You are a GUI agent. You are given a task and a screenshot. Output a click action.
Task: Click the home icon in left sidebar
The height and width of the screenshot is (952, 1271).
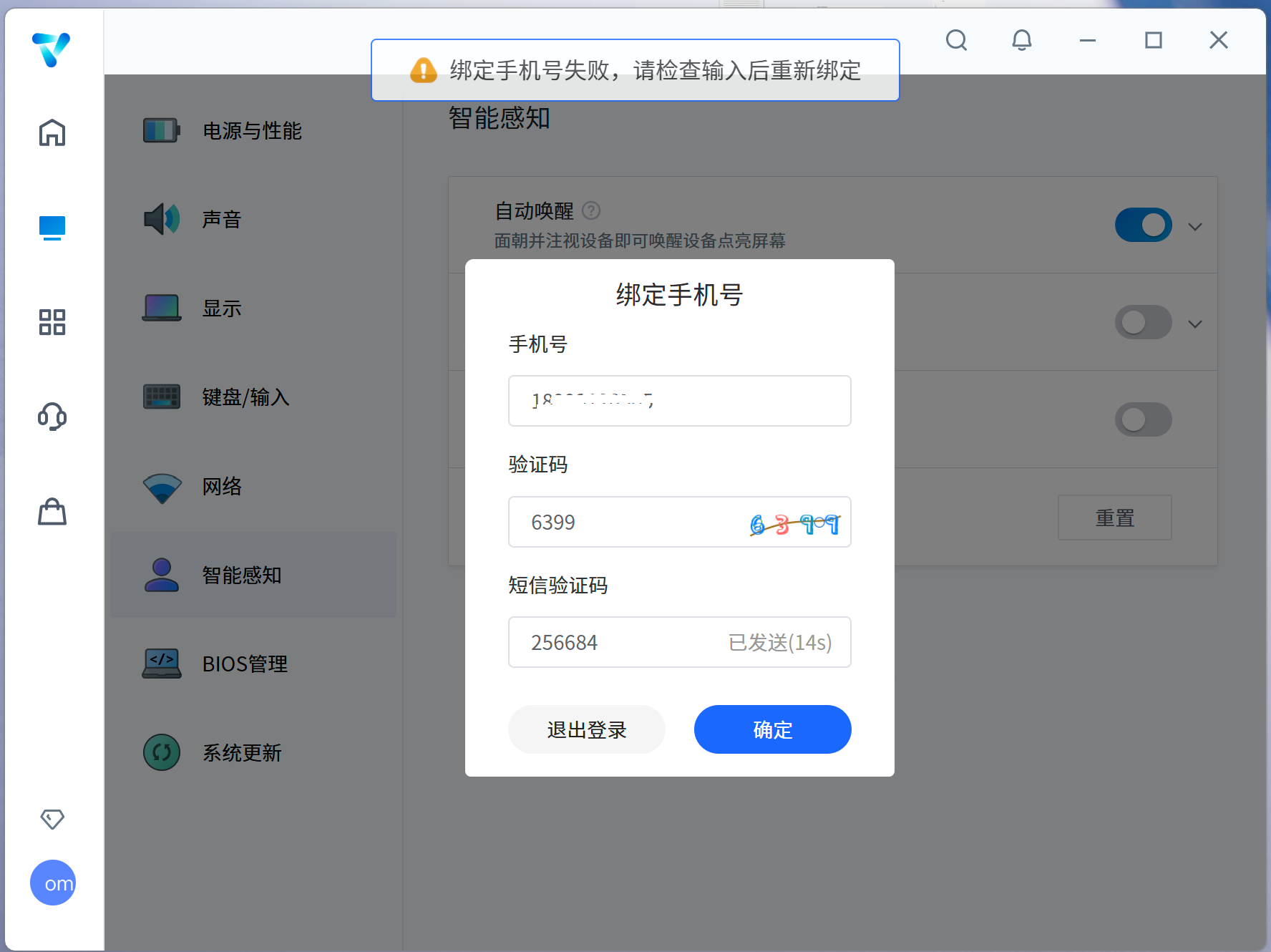52,132
